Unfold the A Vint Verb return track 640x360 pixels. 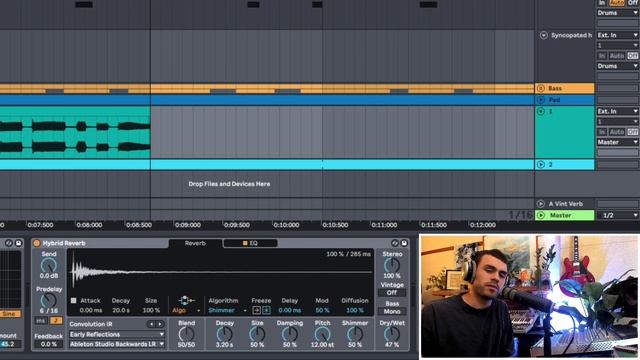pyautogui.click(x=541, y=204)
